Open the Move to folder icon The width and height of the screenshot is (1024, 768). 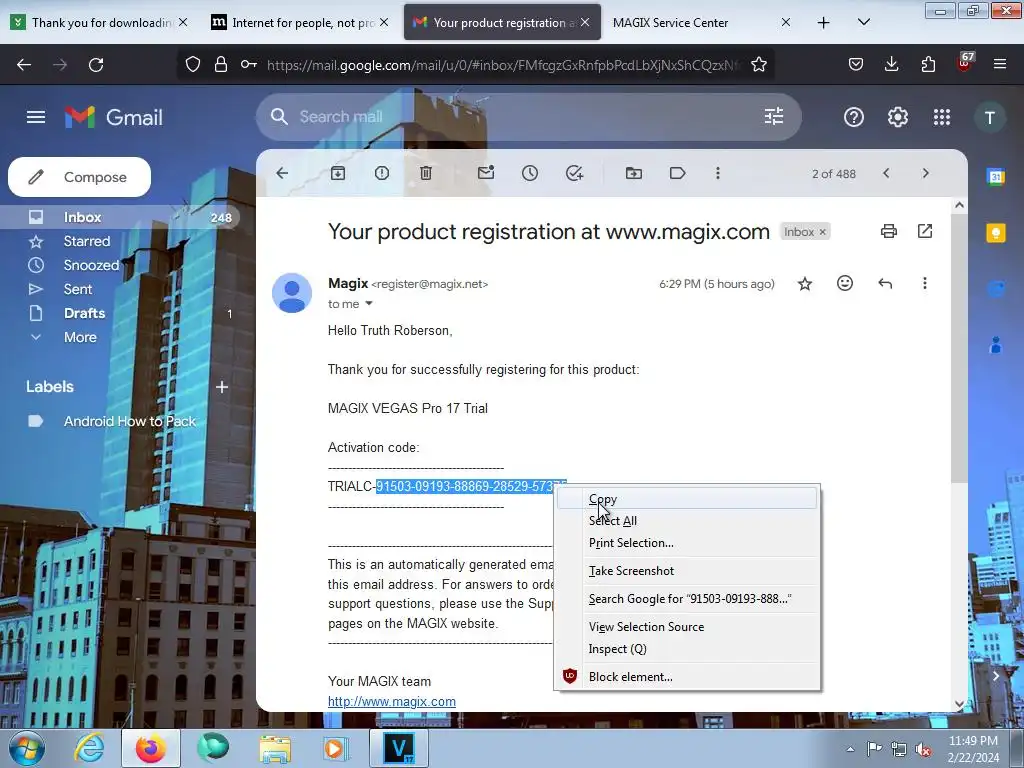(x=633, y=173)
